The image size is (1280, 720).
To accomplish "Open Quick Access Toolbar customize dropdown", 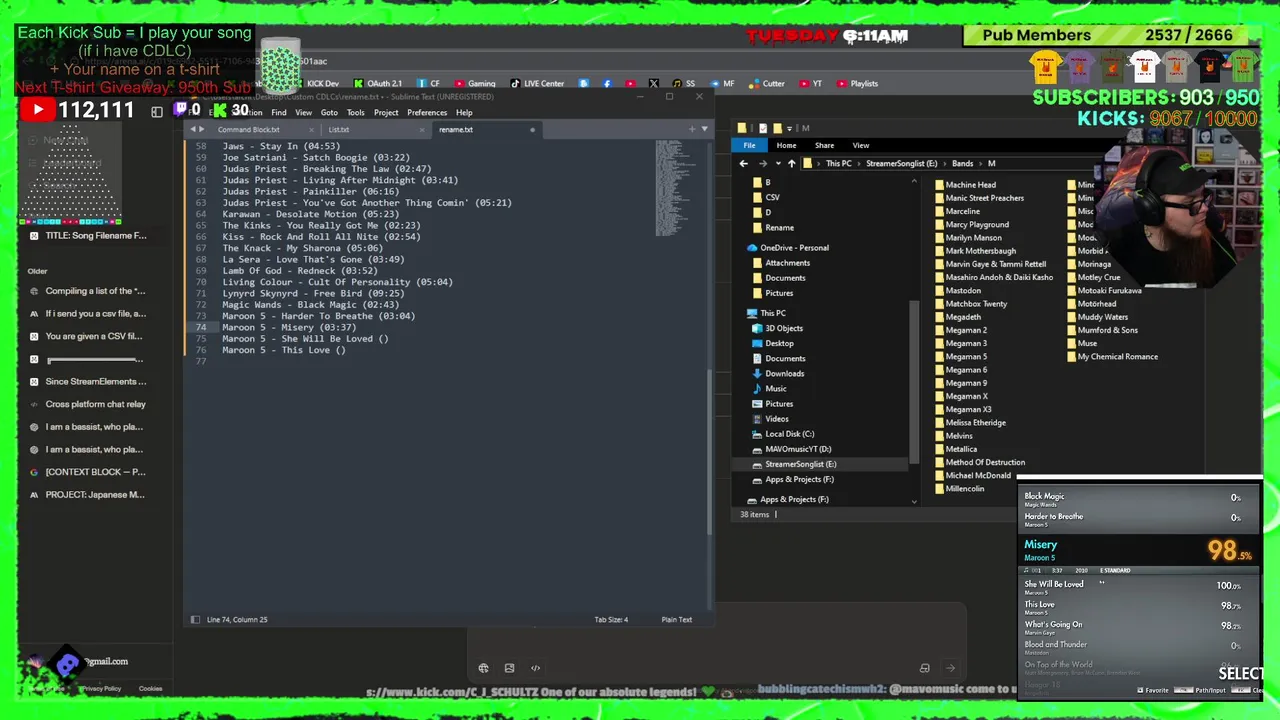I will pos(789,128).
